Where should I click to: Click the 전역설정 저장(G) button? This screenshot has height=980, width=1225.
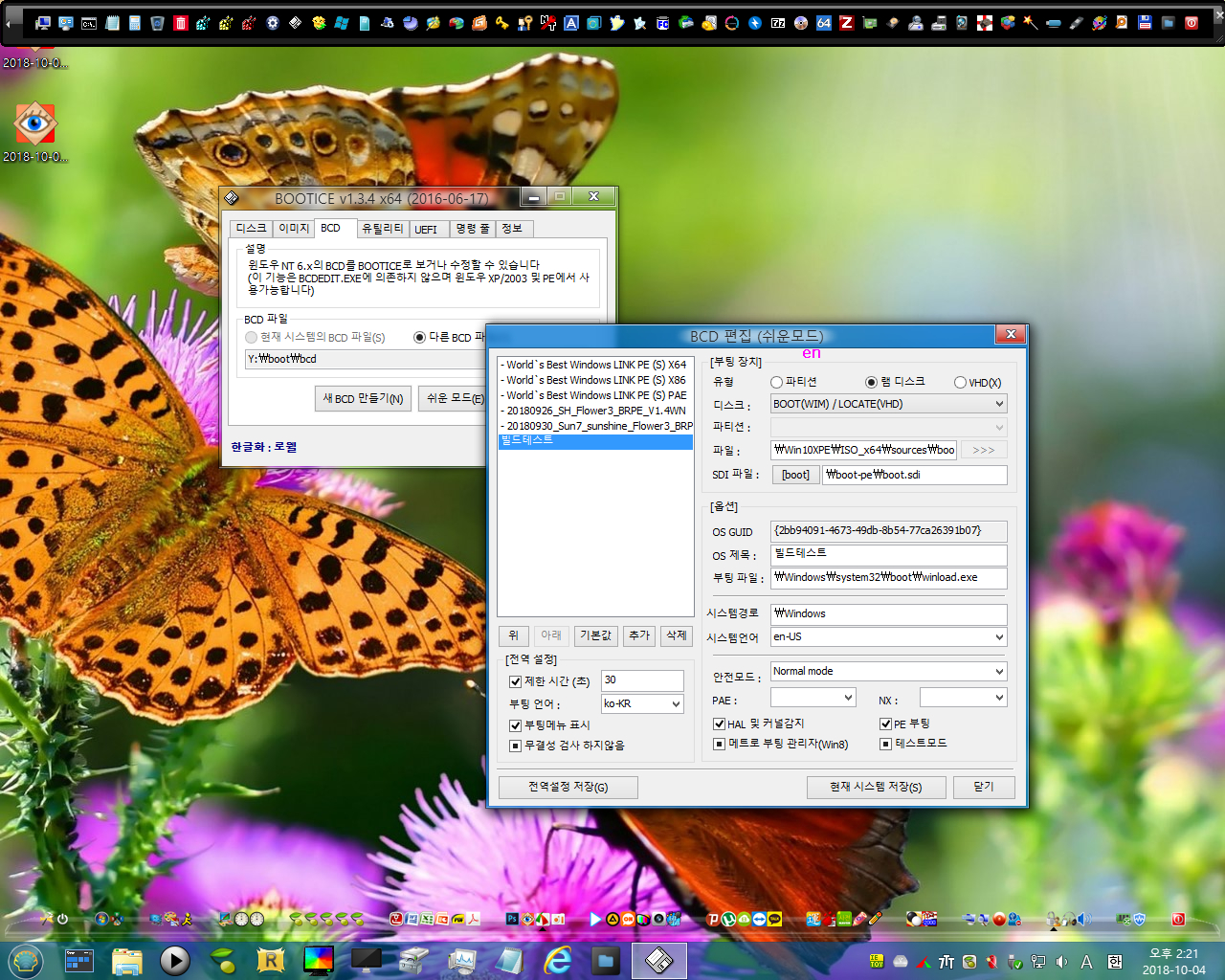click(x=568, y=787)
